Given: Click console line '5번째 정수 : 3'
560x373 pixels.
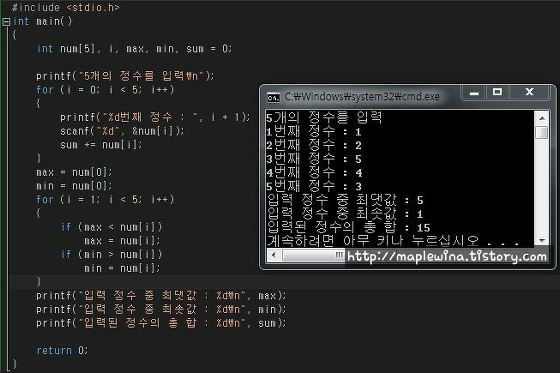Looking at the screenshot, I should tap(314, 186).
